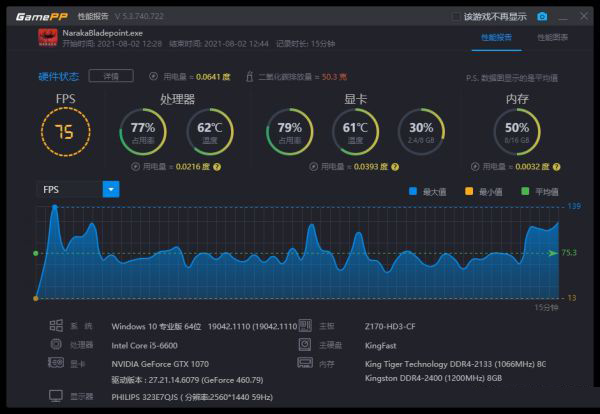Click the 15分钟 chart duration label
This screenshot has width=600, height=414.
tap(546, 308)
